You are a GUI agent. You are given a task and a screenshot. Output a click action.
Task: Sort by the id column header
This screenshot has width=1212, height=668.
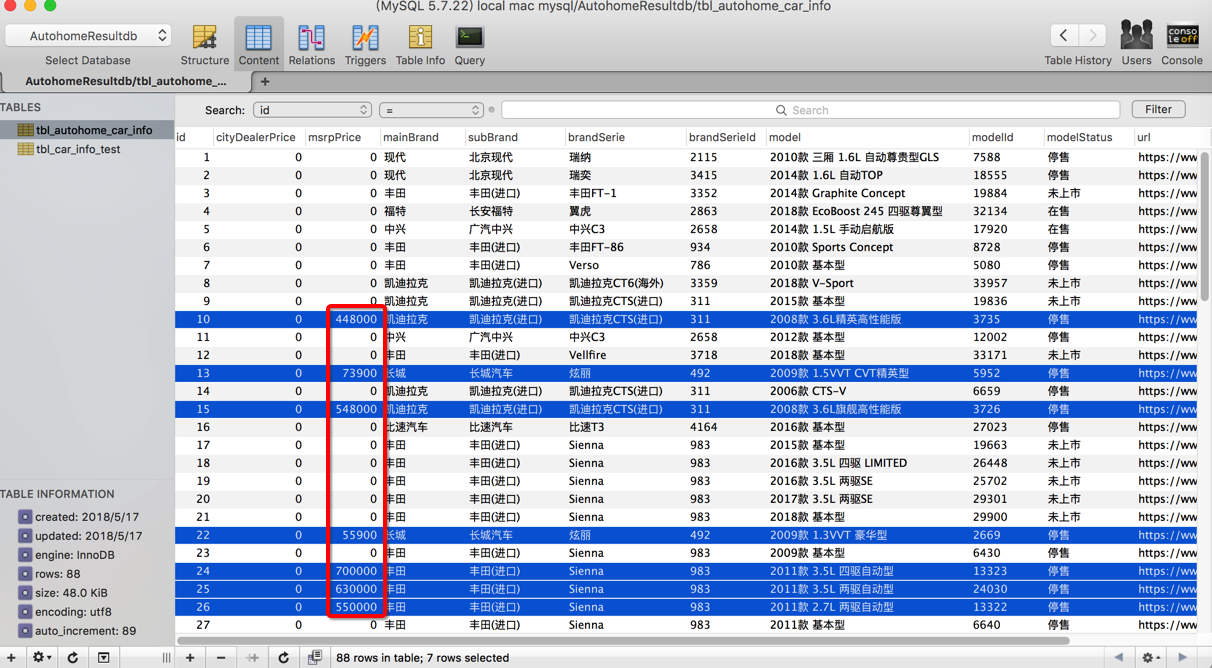pos(194,137)
